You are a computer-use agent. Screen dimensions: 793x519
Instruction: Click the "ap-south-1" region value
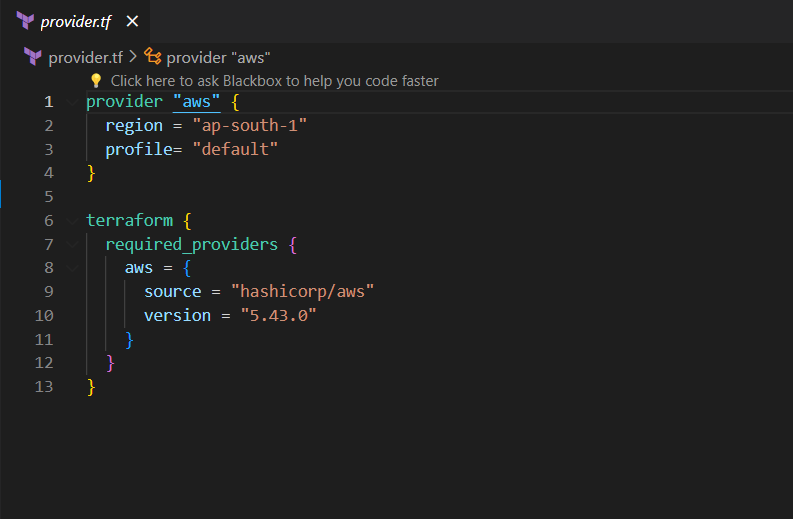click(249, 125)
